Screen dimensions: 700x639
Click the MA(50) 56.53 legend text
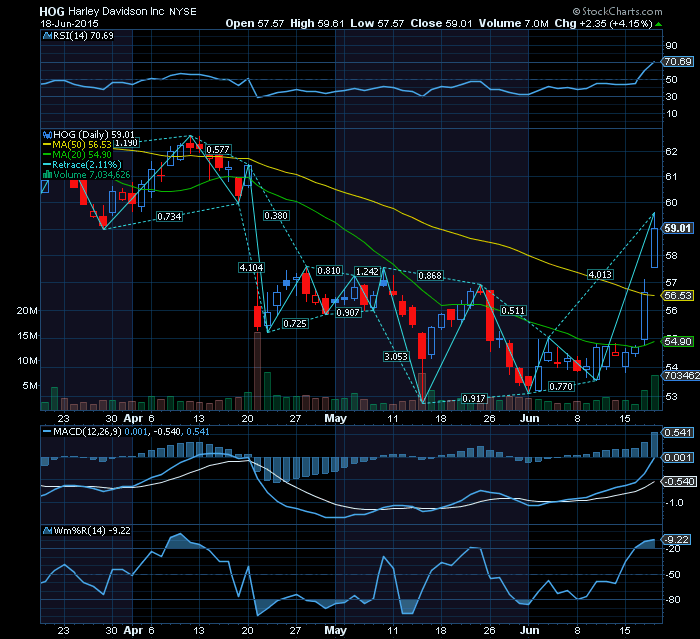[82, 145]
